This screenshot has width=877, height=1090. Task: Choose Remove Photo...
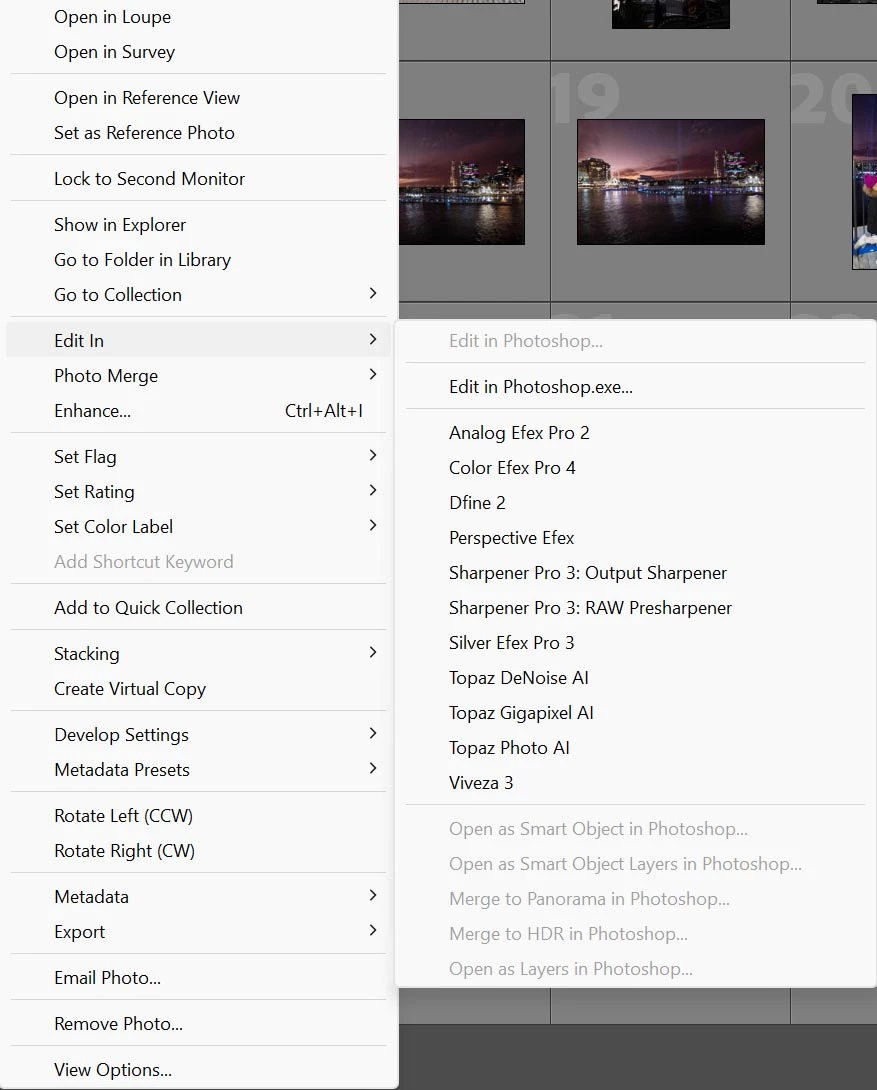click(198, 1023)
